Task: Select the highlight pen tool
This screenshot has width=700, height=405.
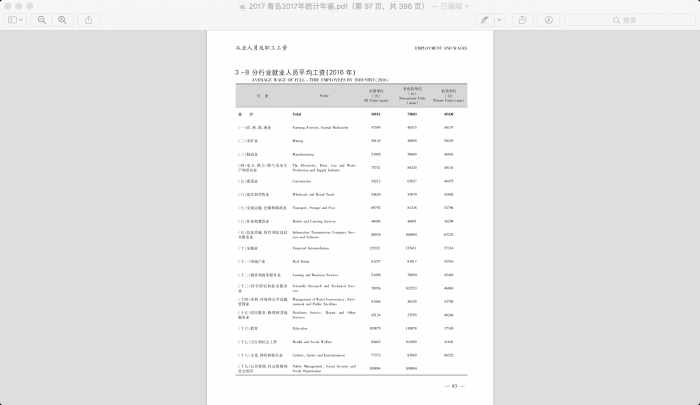Action: 484,20
